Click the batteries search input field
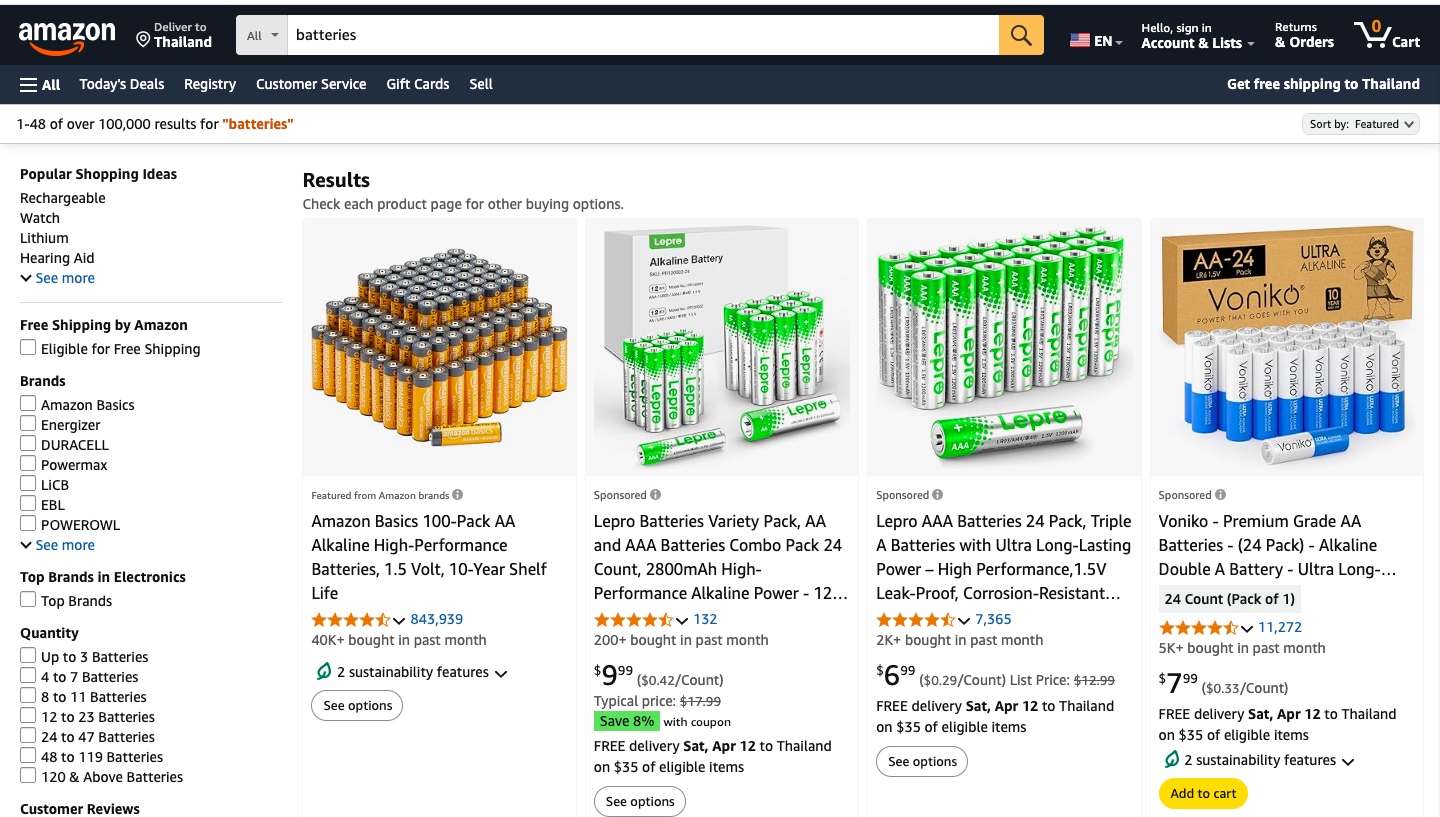The image size is (1440, 817). coord(640,35)
